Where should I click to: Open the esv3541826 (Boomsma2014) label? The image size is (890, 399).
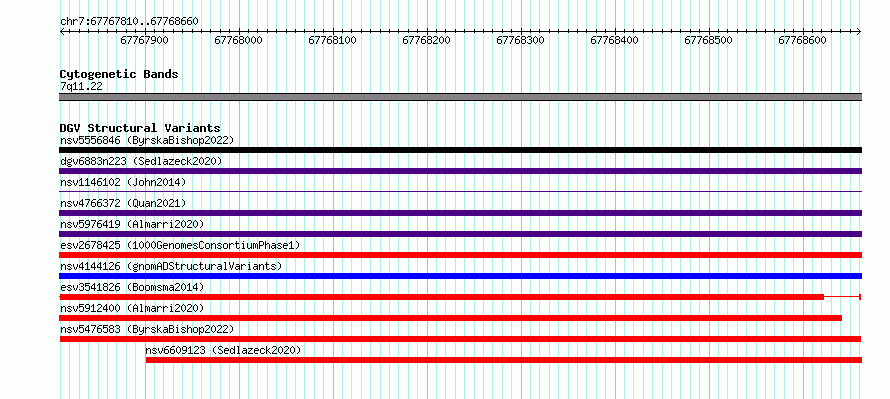[x=132, y=287]
